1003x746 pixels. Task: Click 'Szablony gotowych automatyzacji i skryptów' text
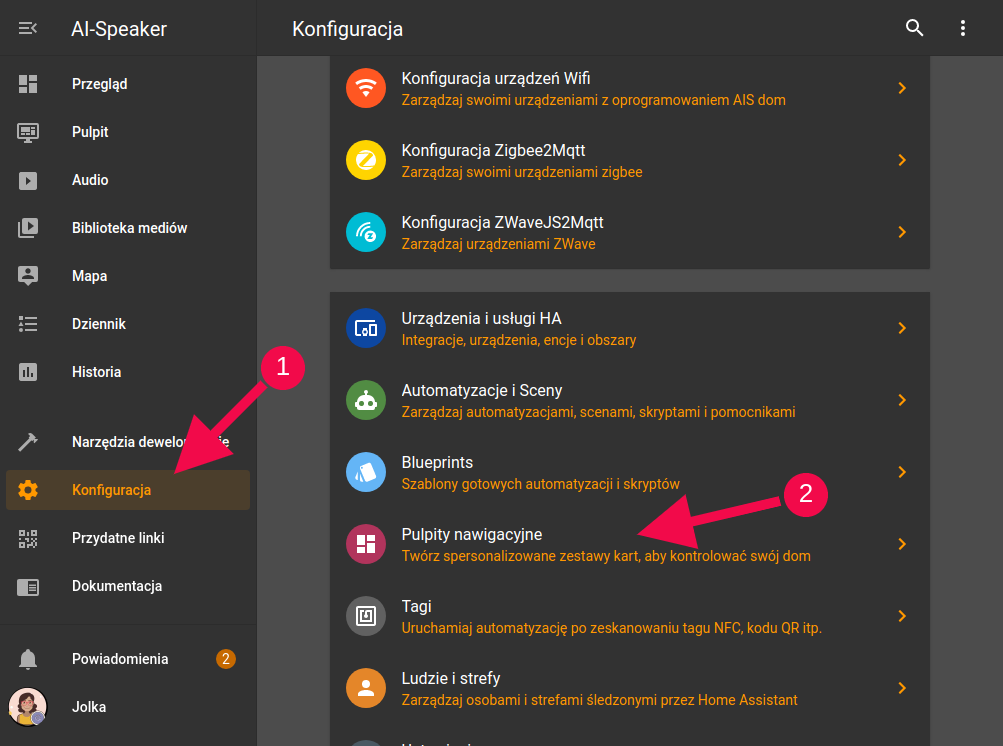coord(541,484)
